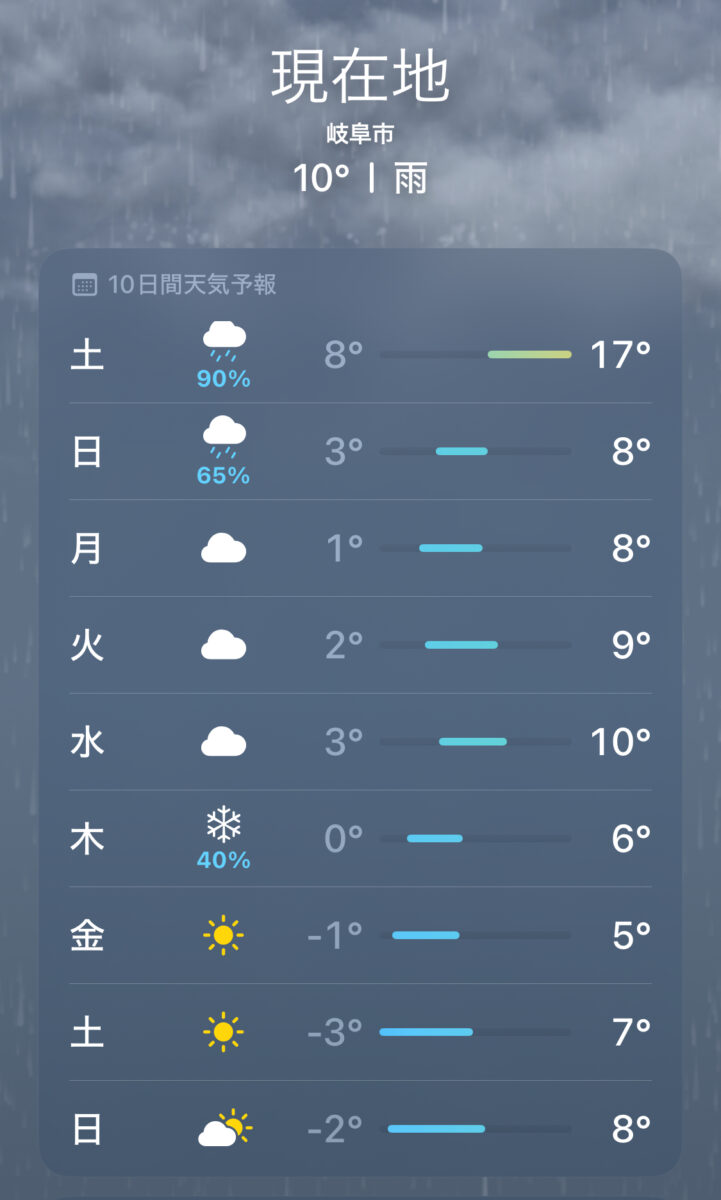The width and height of the screenshot is (721, 1200).
Task: Tap the 雨 condition text in the header
Action: [x=411, y=179]
